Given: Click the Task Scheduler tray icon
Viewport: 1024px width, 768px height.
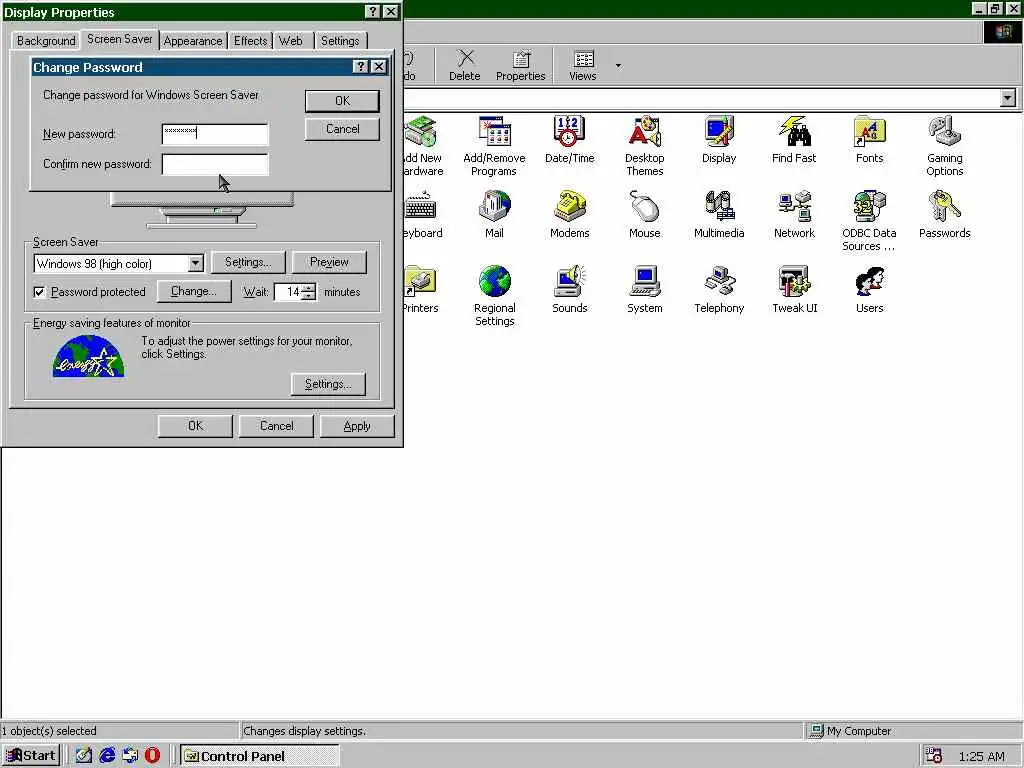Looking at the screenshot, I should 934,756.
